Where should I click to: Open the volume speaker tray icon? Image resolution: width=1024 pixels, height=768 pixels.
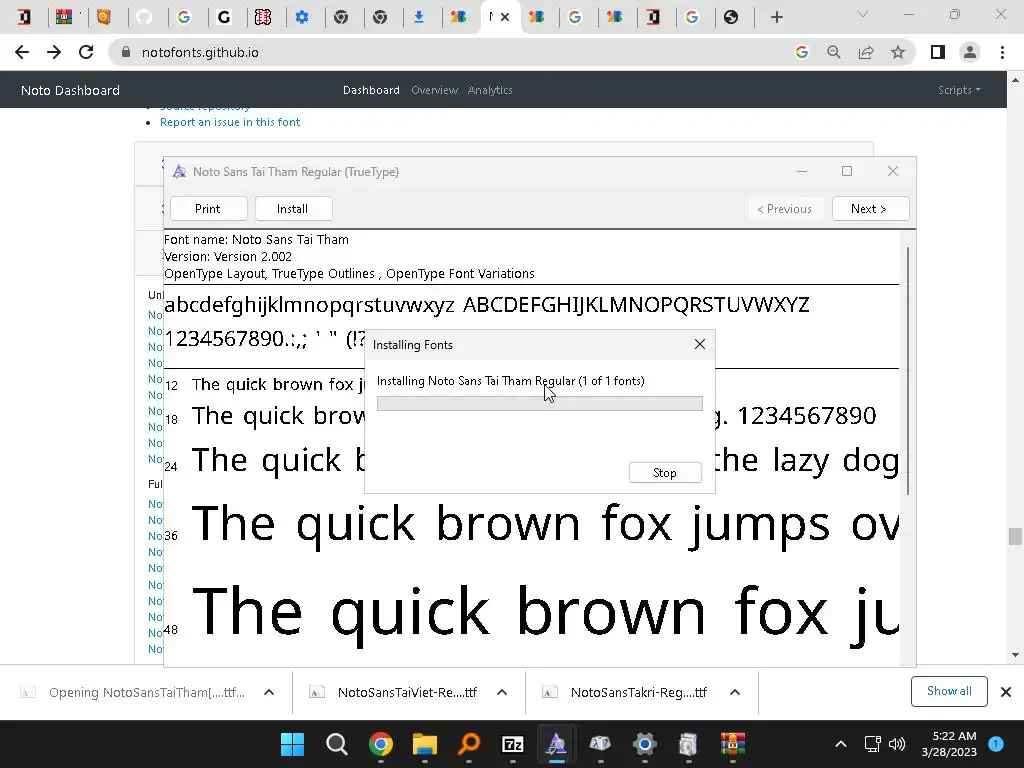pos(897,744)
